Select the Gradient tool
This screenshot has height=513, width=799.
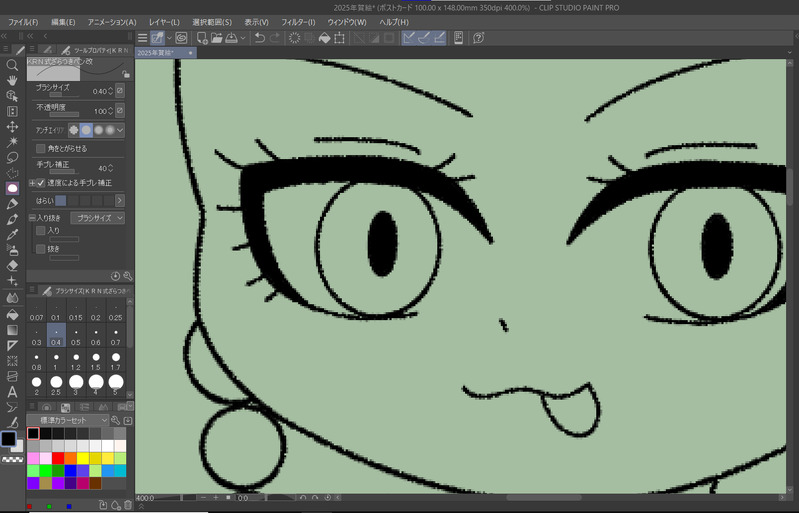tap(12, 330)
